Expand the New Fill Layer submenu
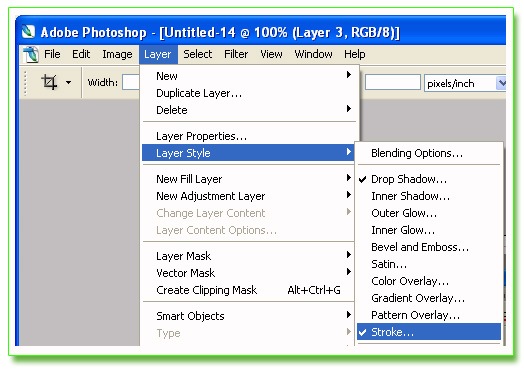This screenshot has height=370, width=524. (248, 179)
